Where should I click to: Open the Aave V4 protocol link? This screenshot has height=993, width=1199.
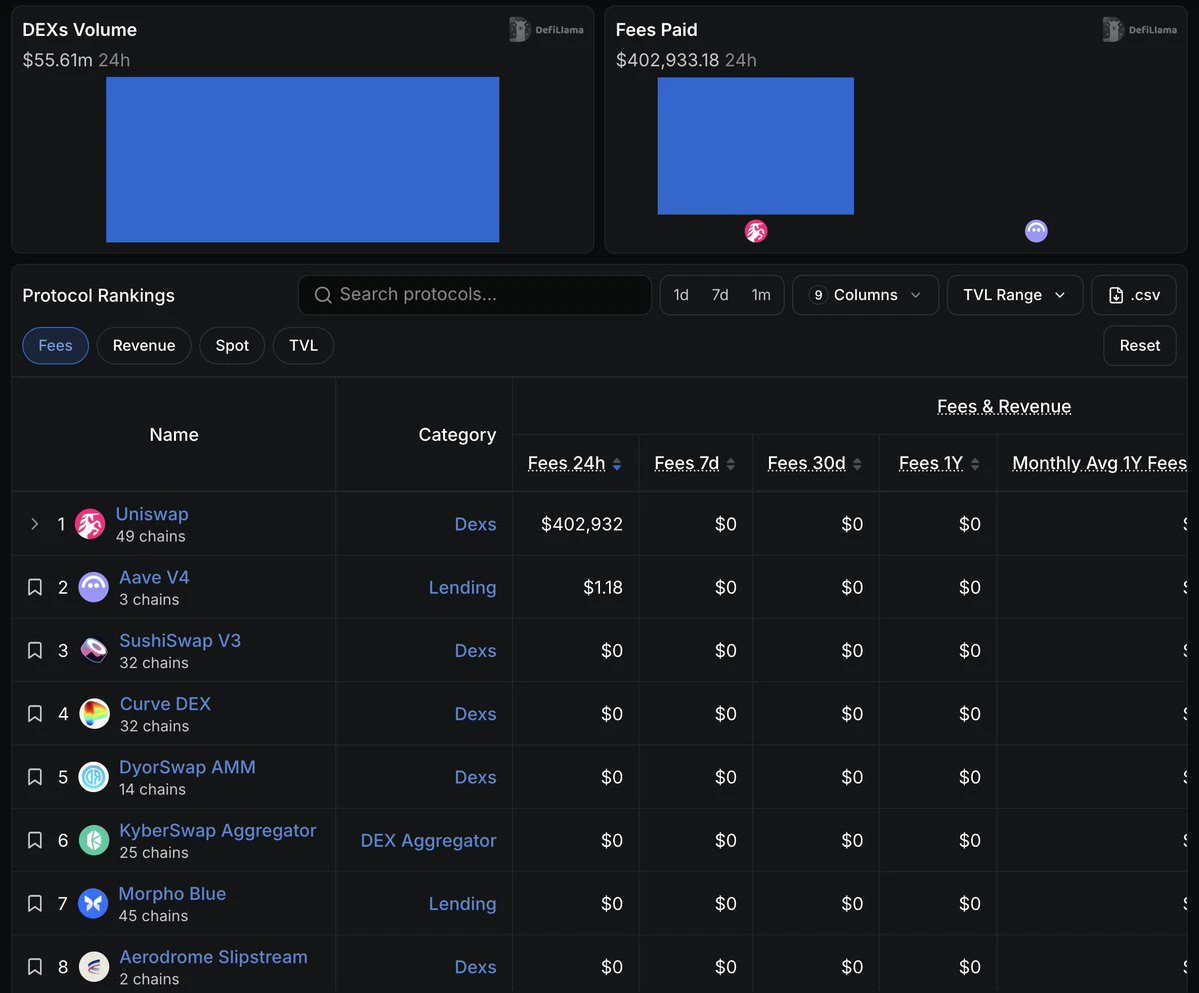154,578
